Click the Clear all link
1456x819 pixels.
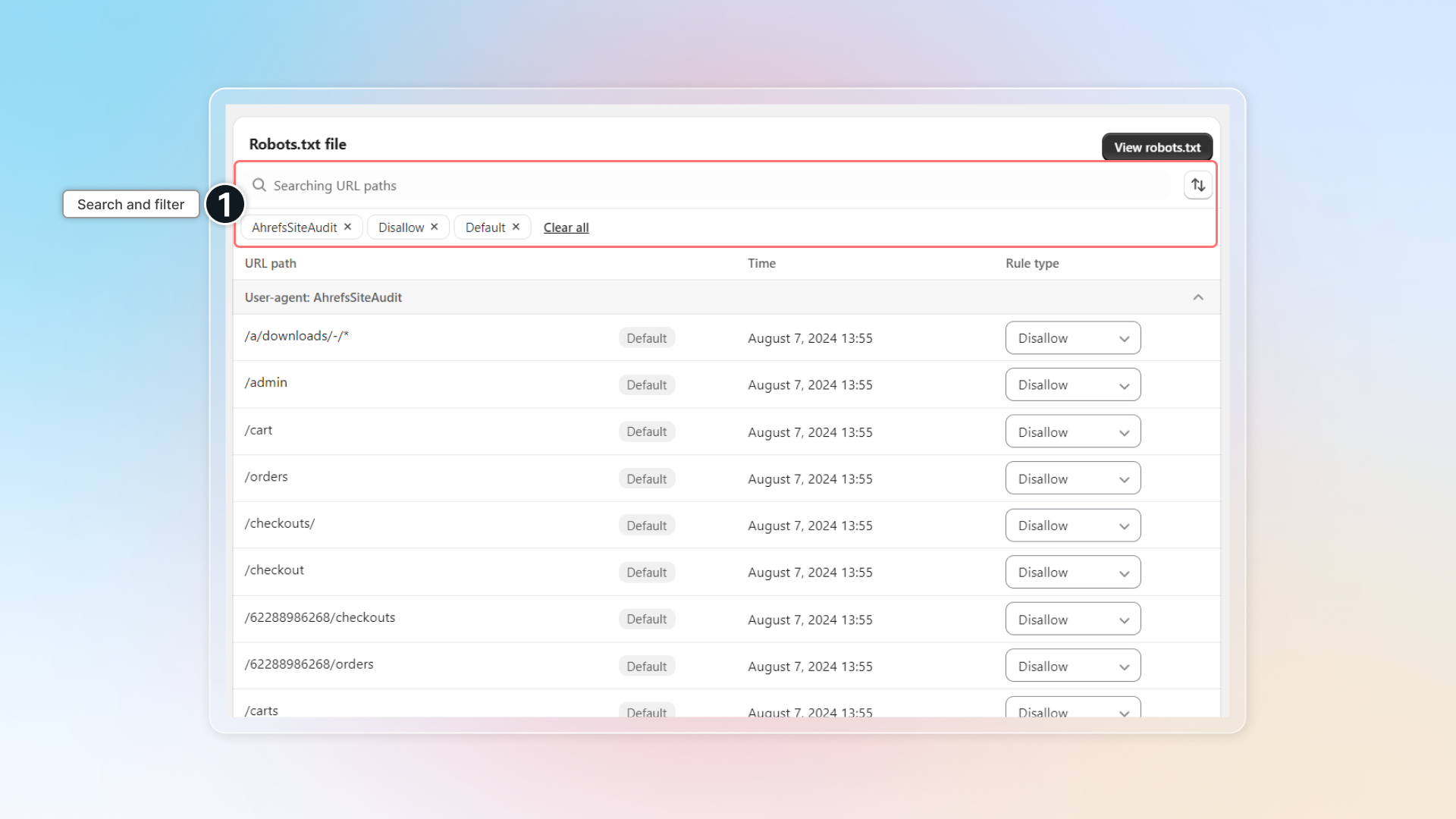[566, 227]
